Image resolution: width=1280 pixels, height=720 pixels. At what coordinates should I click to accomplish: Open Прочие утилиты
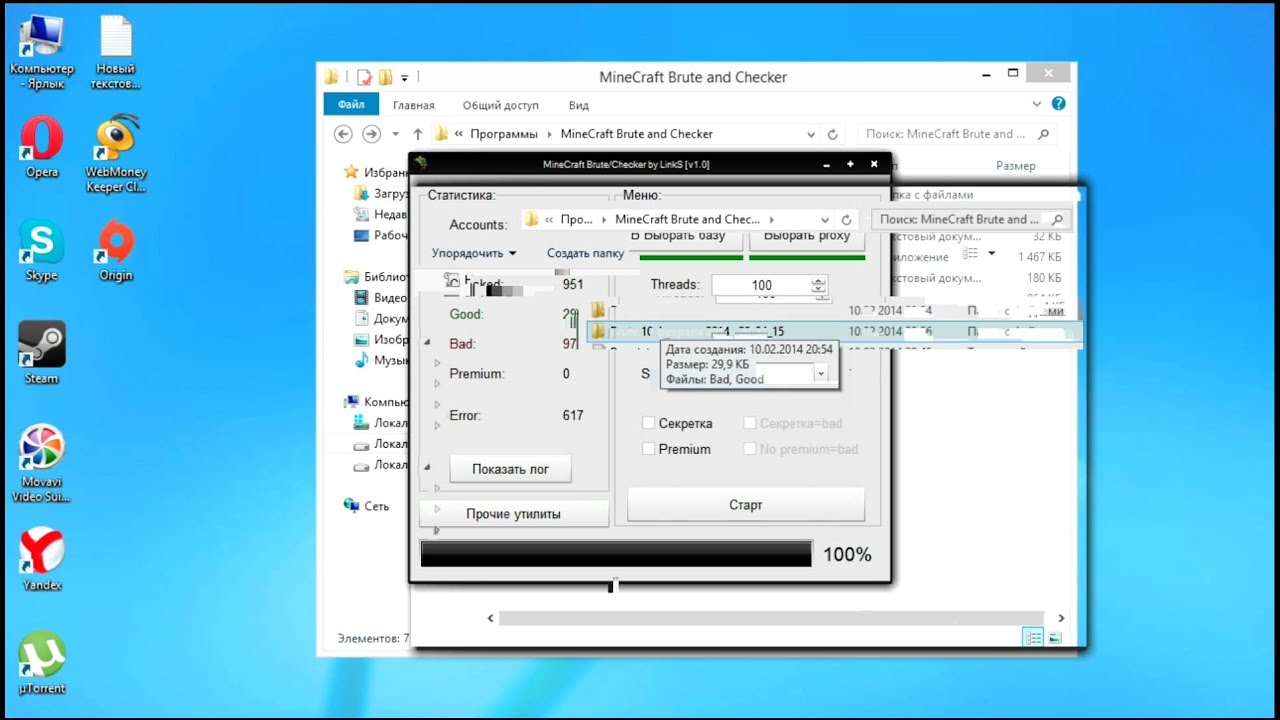[514, 514]
